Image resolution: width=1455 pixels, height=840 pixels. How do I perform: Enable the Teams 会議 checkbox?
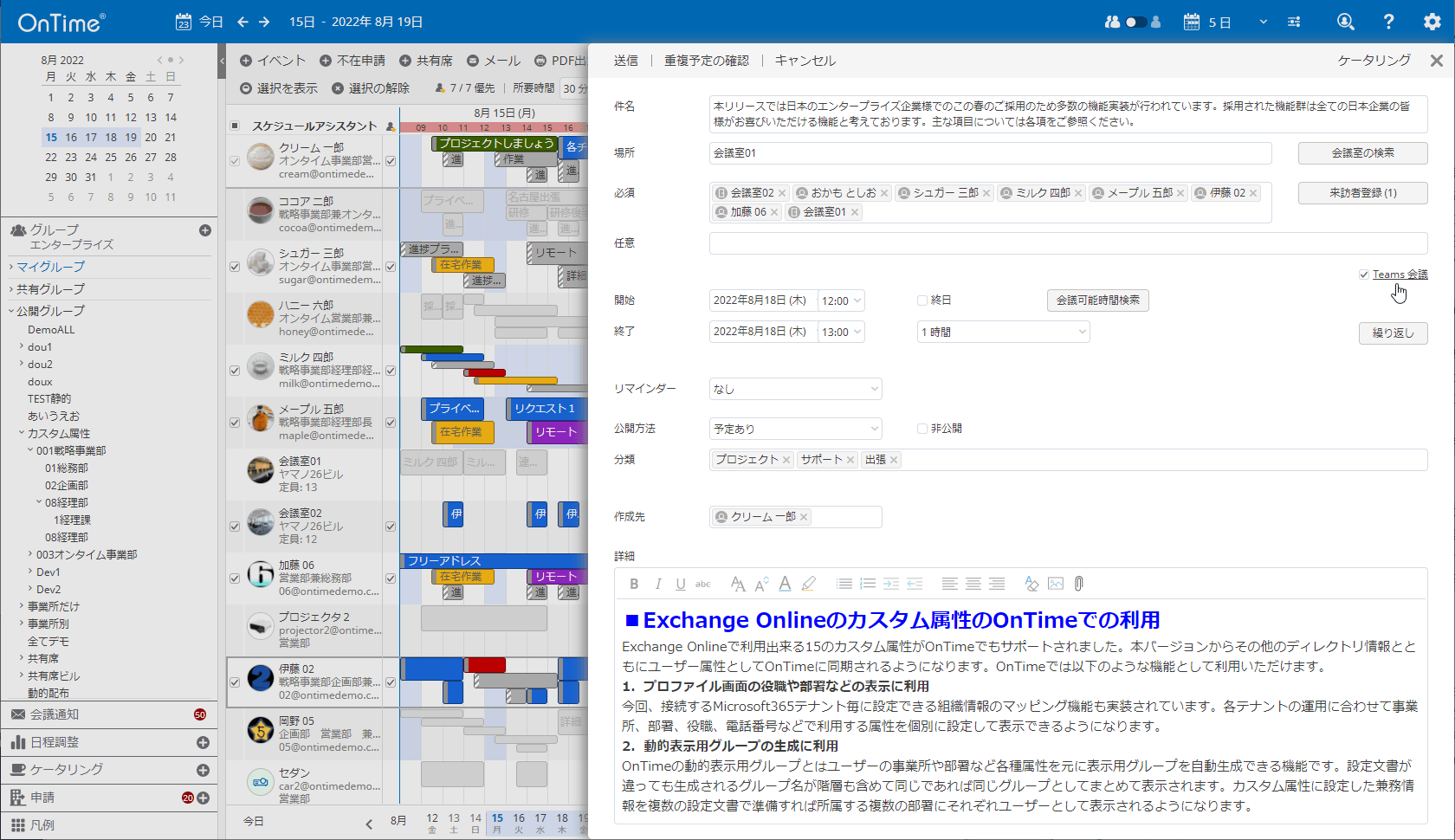point(1363,274)
